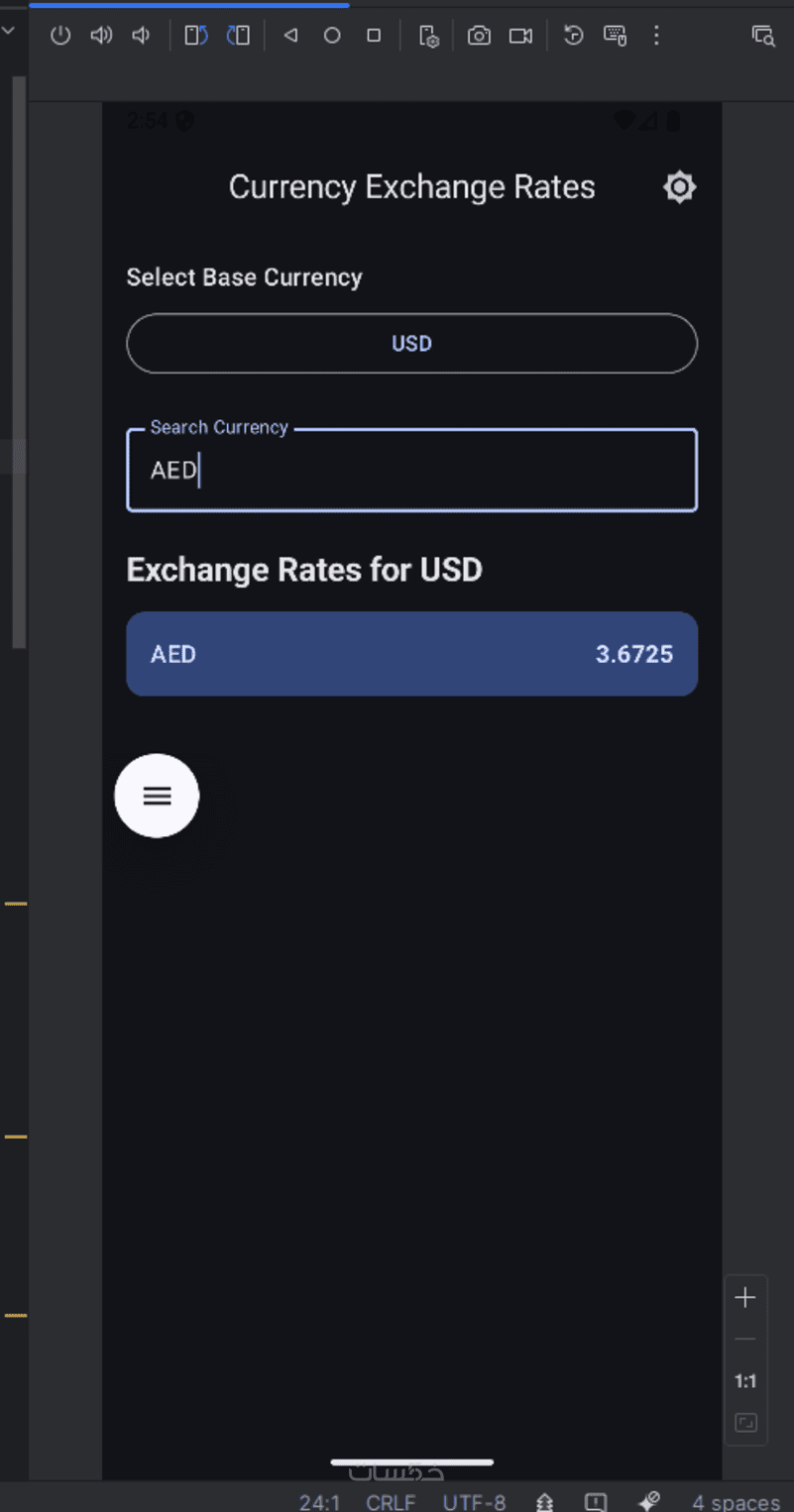Zoom in the emulator with the plus button
This screenshot has height=1512, width=794.
pos(745,1298)
